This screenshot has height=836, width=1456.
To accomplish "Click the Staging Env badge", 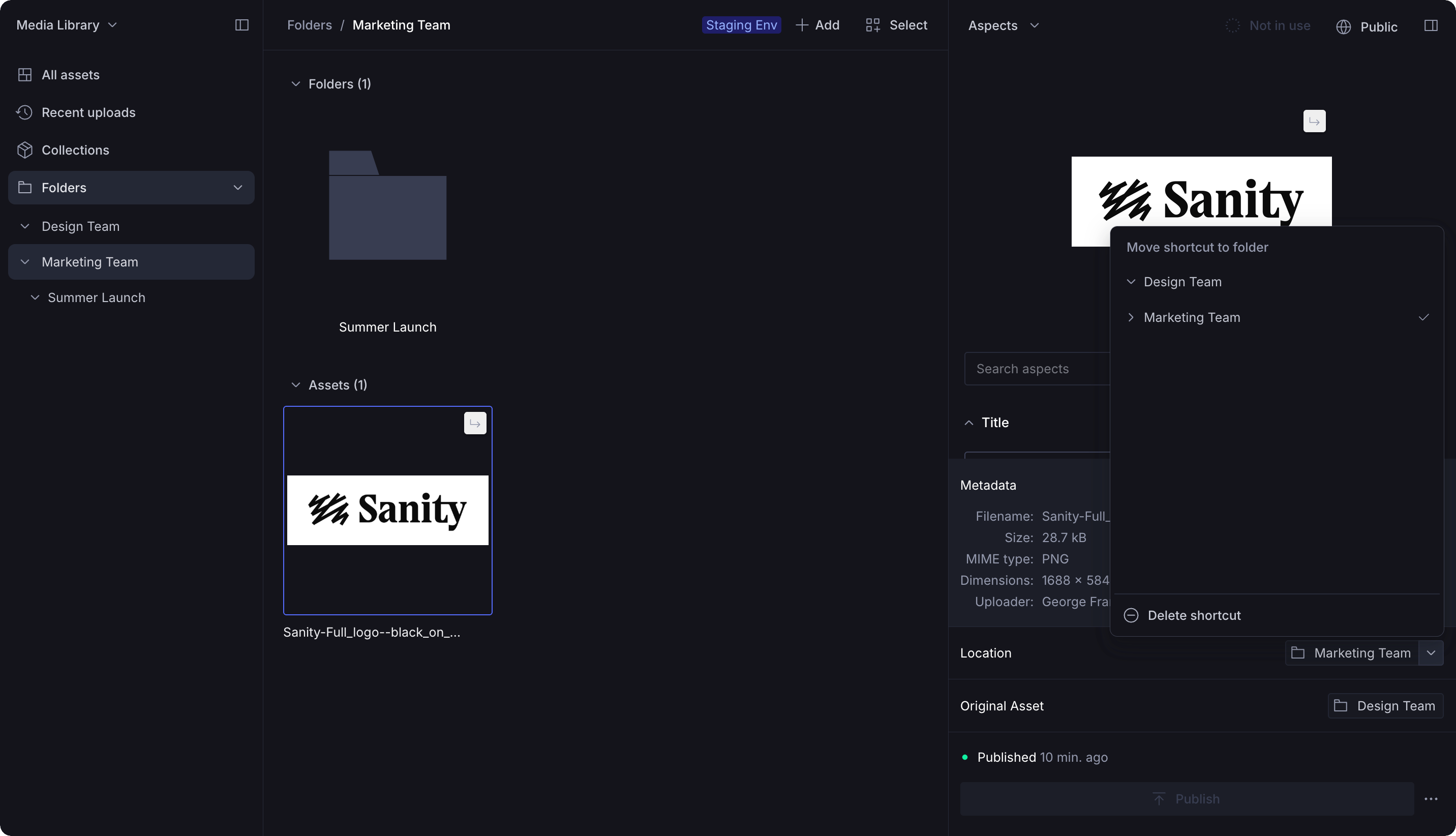I will click(x=742, y=25).
